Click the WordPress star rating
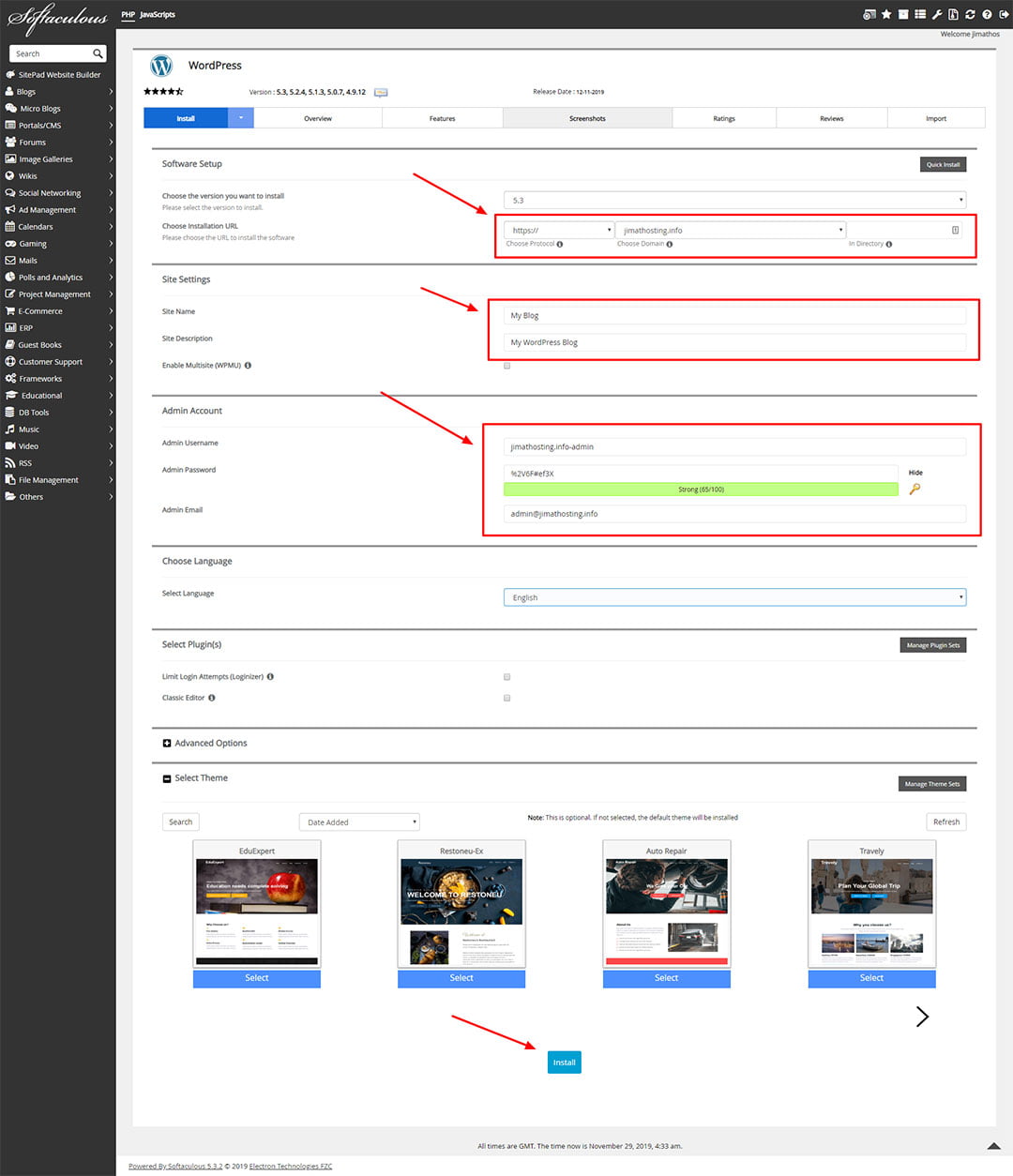Viewport: 1013px width, 1176px height. (x=163, y=92)
